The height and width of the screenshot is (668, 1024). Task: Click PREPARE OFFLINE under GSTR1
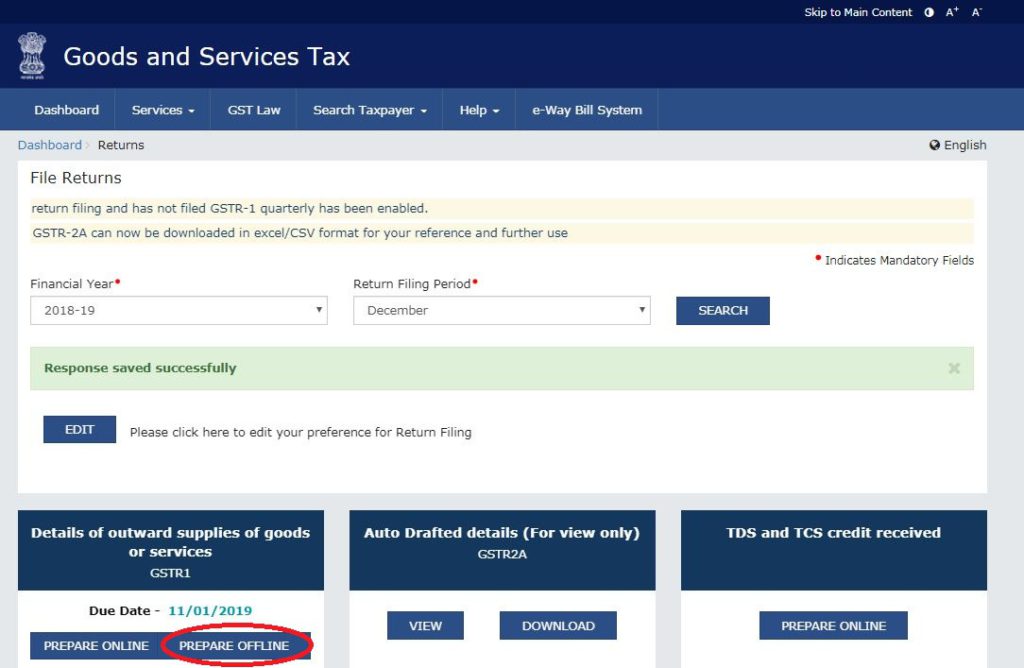tap(234, 646)
